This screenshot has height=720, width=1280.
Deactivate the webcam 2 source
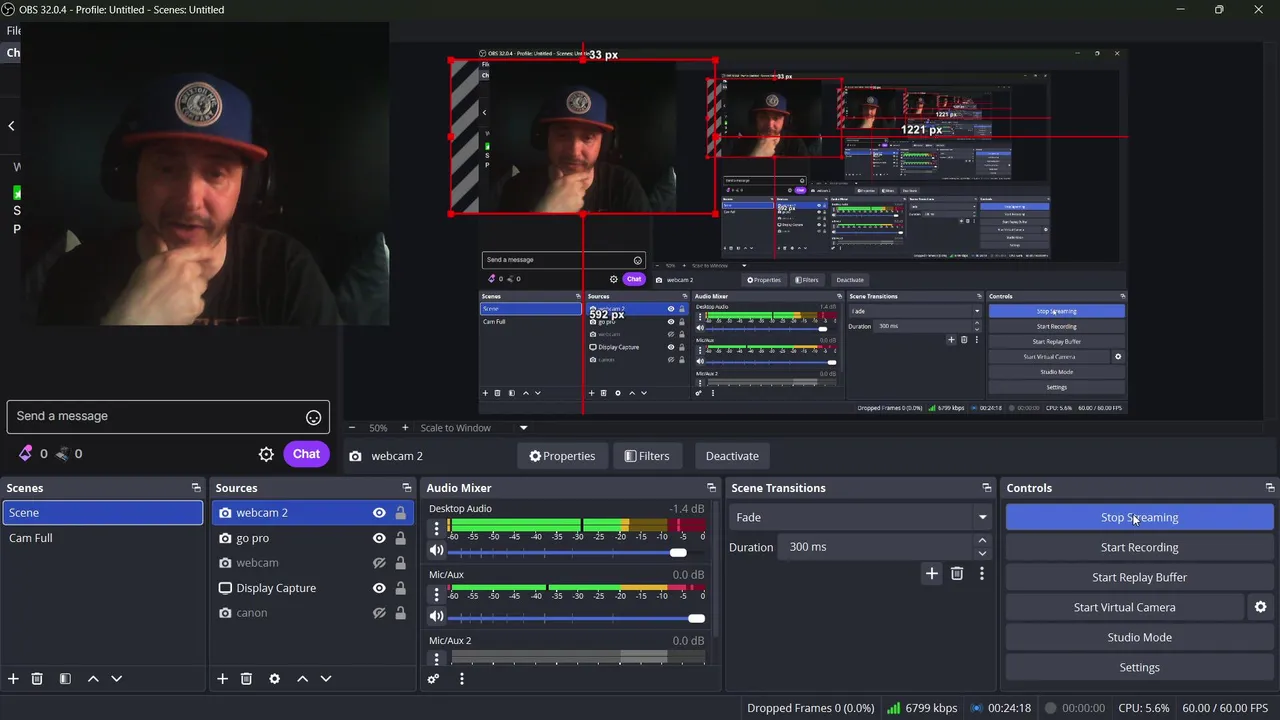coord(732,456)
